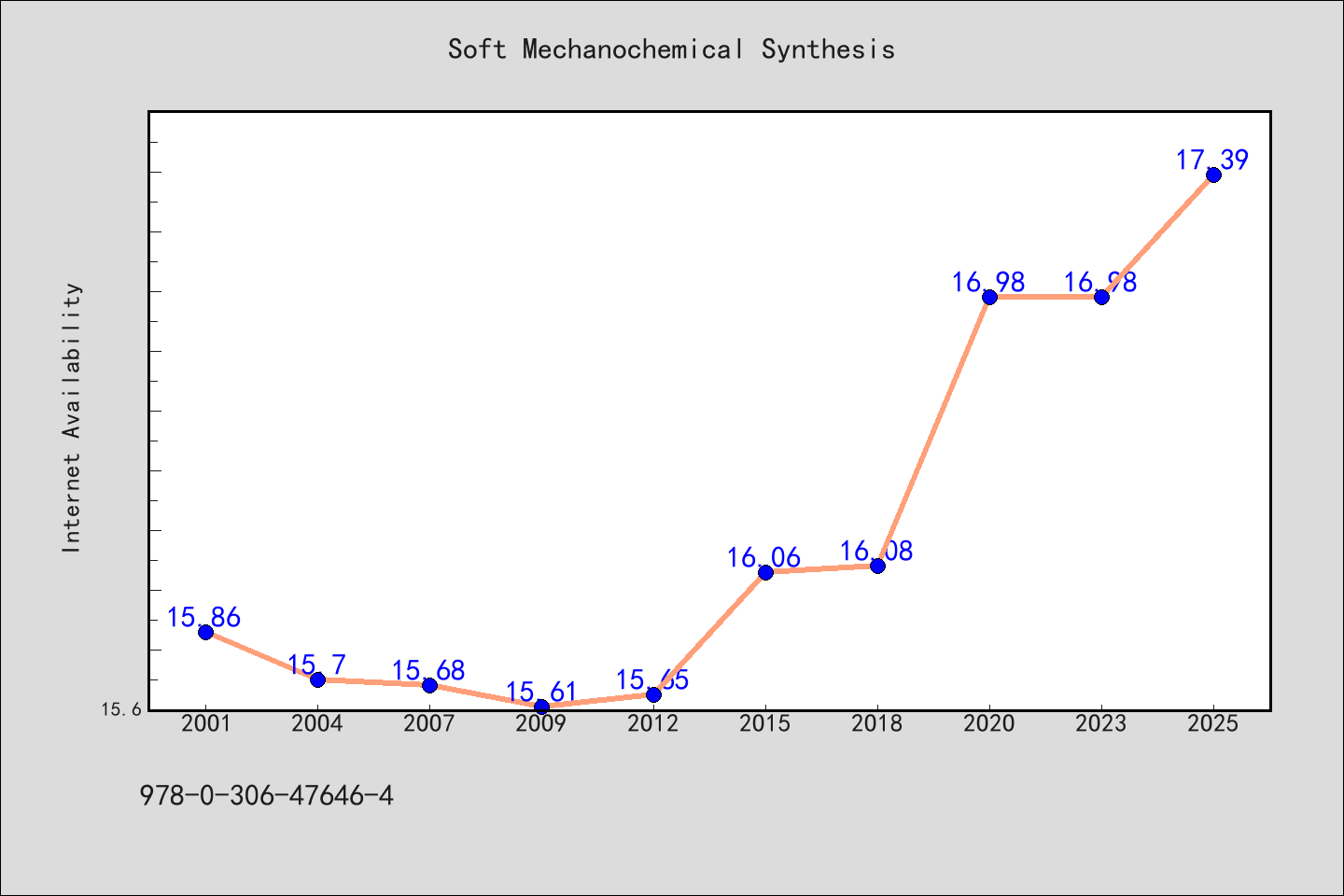This screenshot has width=1344, height=896.
Task: Select the 2020 x-axis label
Action: (989, 724)
